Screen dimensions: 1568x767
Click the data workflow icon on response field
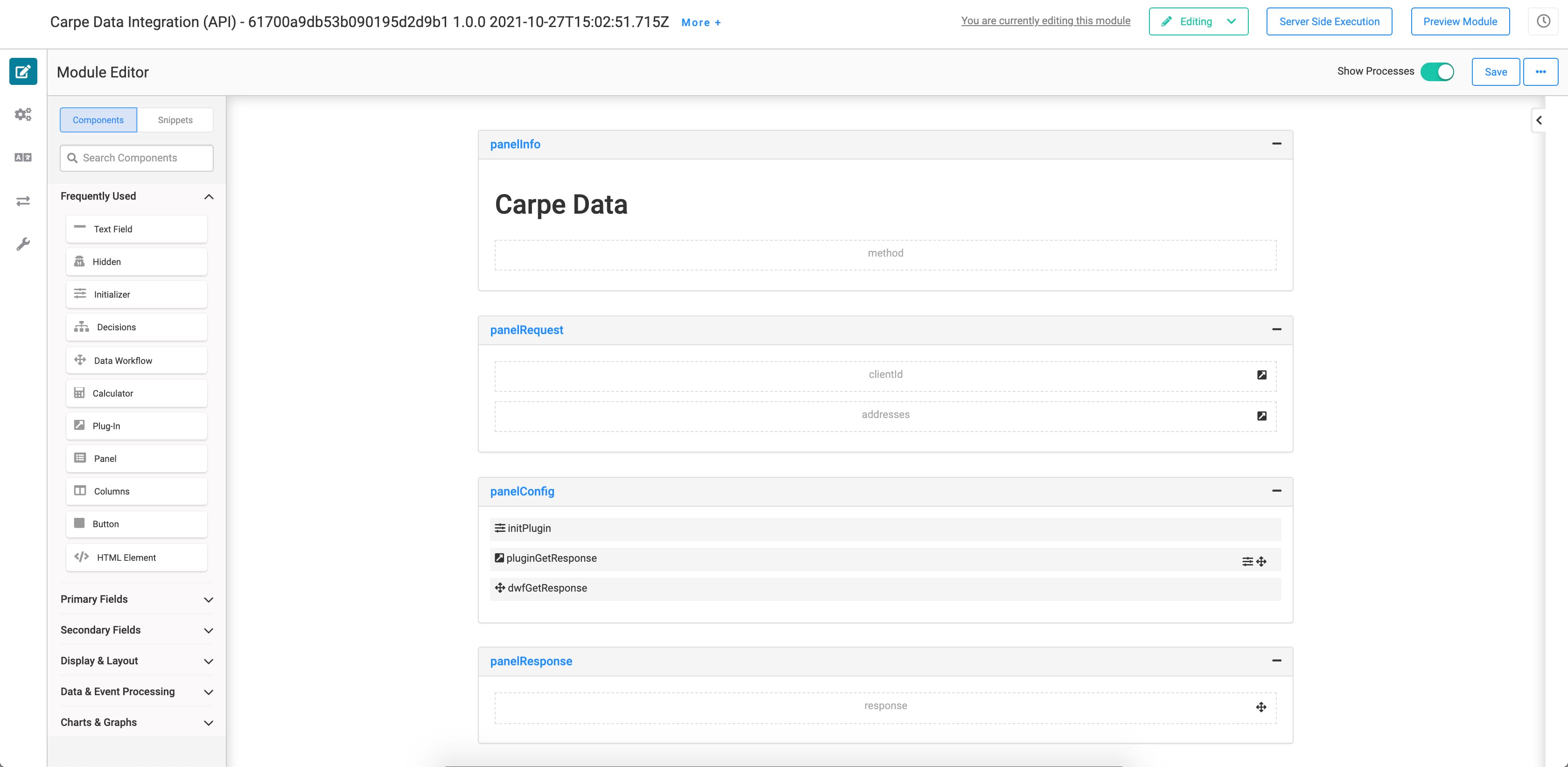pyautogui.click(x=1261, y=707)
